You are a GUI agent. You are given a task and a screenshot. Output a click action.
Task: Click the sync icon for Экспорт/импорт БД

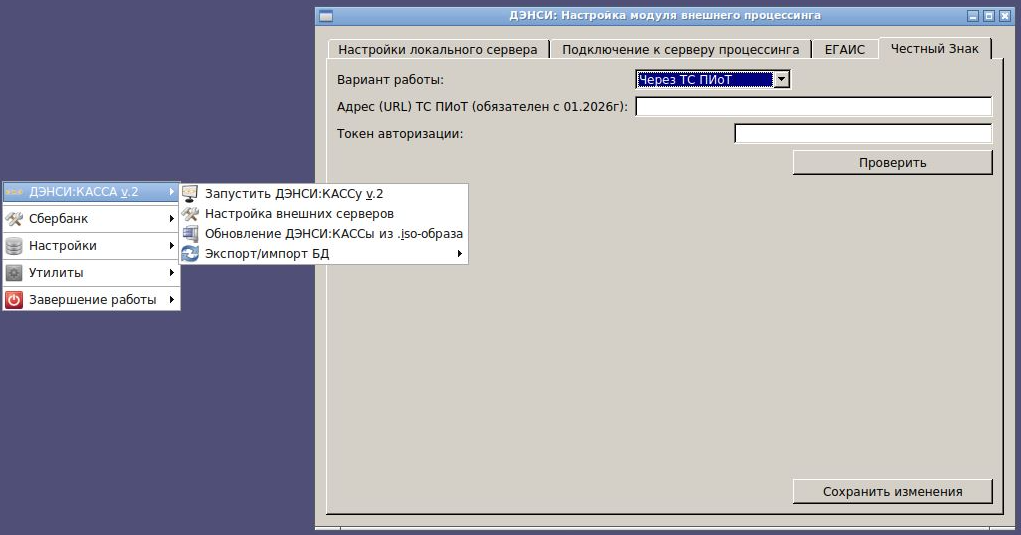coord(190,254)
